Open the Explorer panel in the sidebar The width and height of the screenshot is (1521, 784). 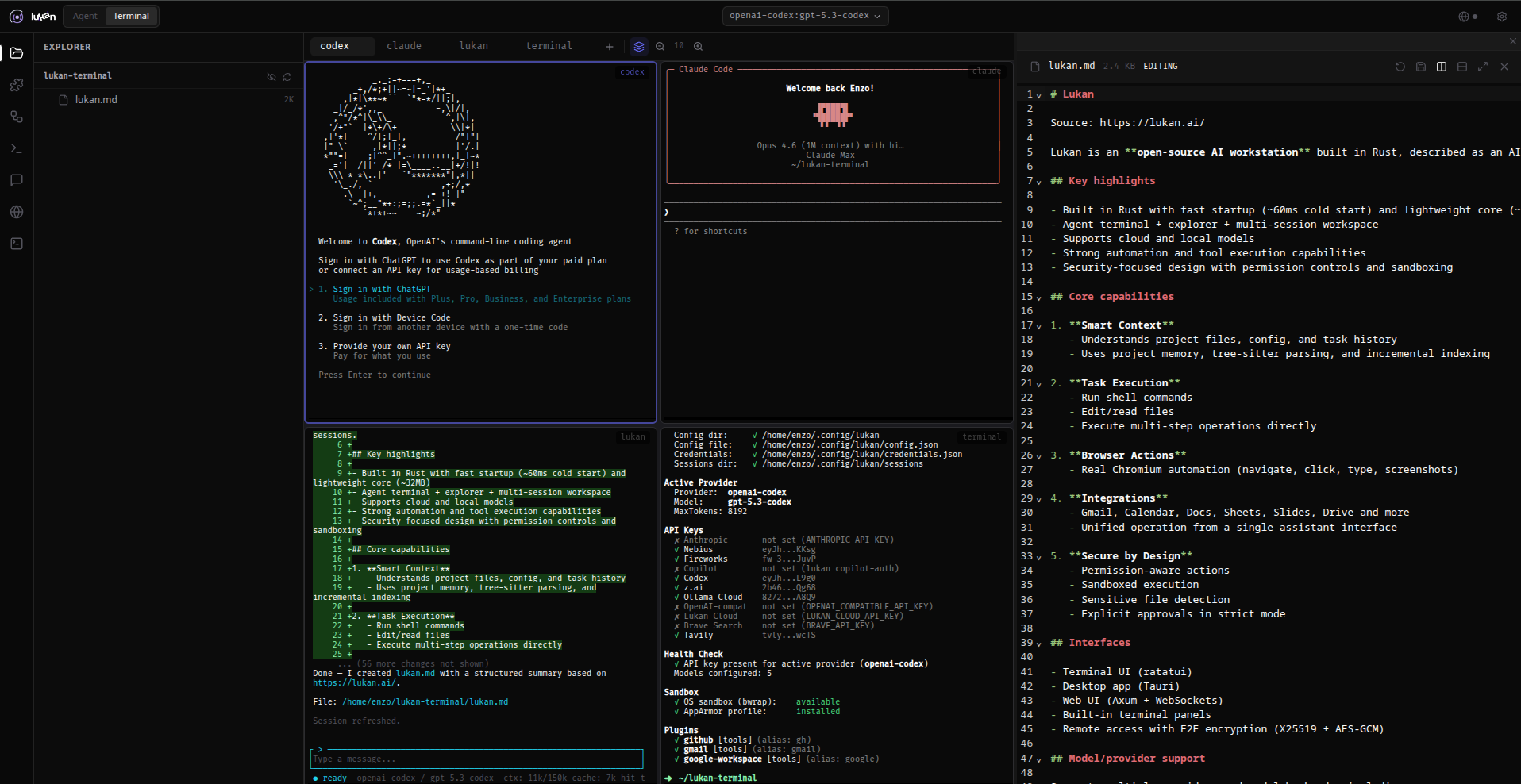(x=17, y=53)
